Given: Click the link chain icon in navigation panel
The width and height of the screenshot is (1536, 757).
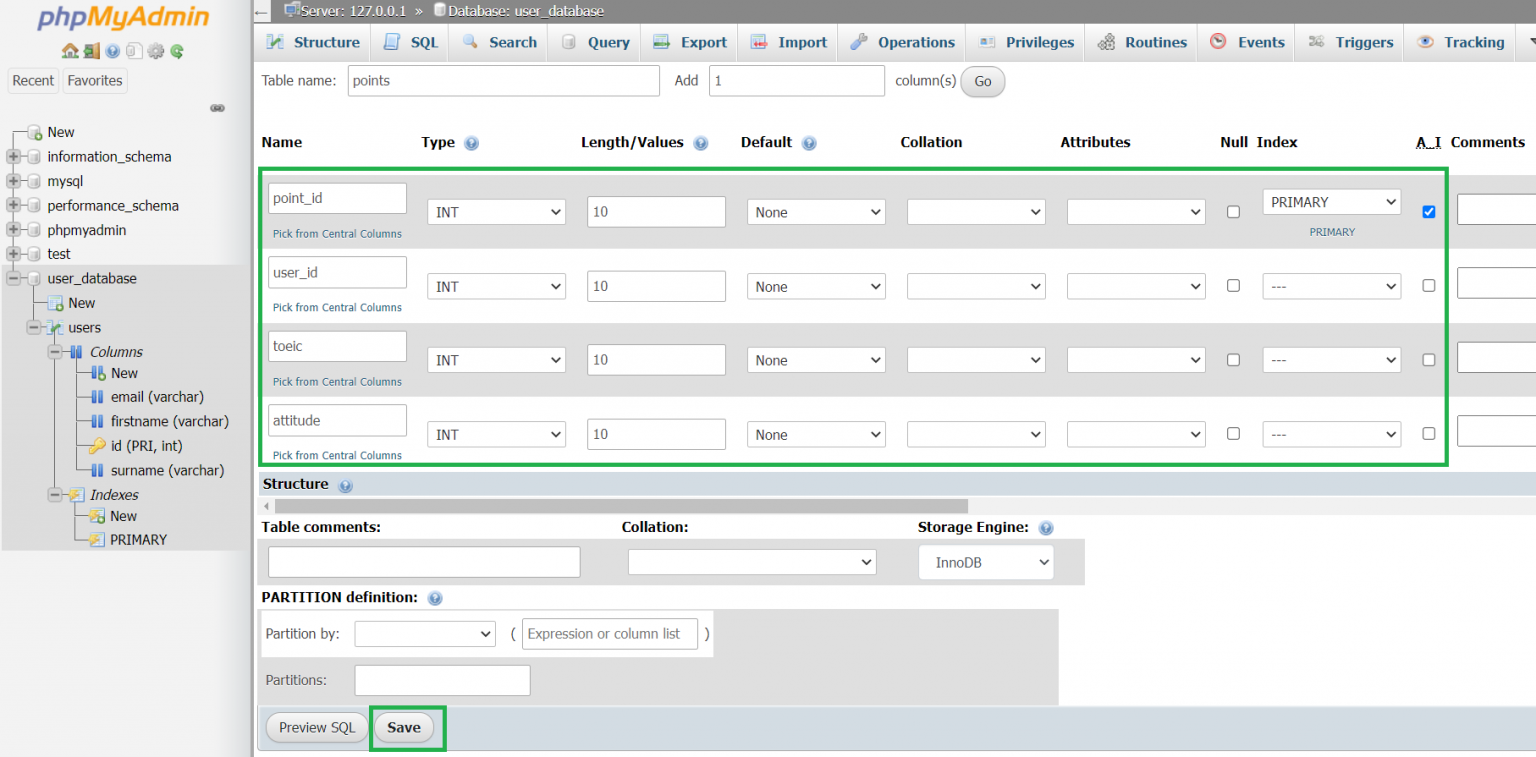Looking at the screenshot, I should [x=217, y=108].
